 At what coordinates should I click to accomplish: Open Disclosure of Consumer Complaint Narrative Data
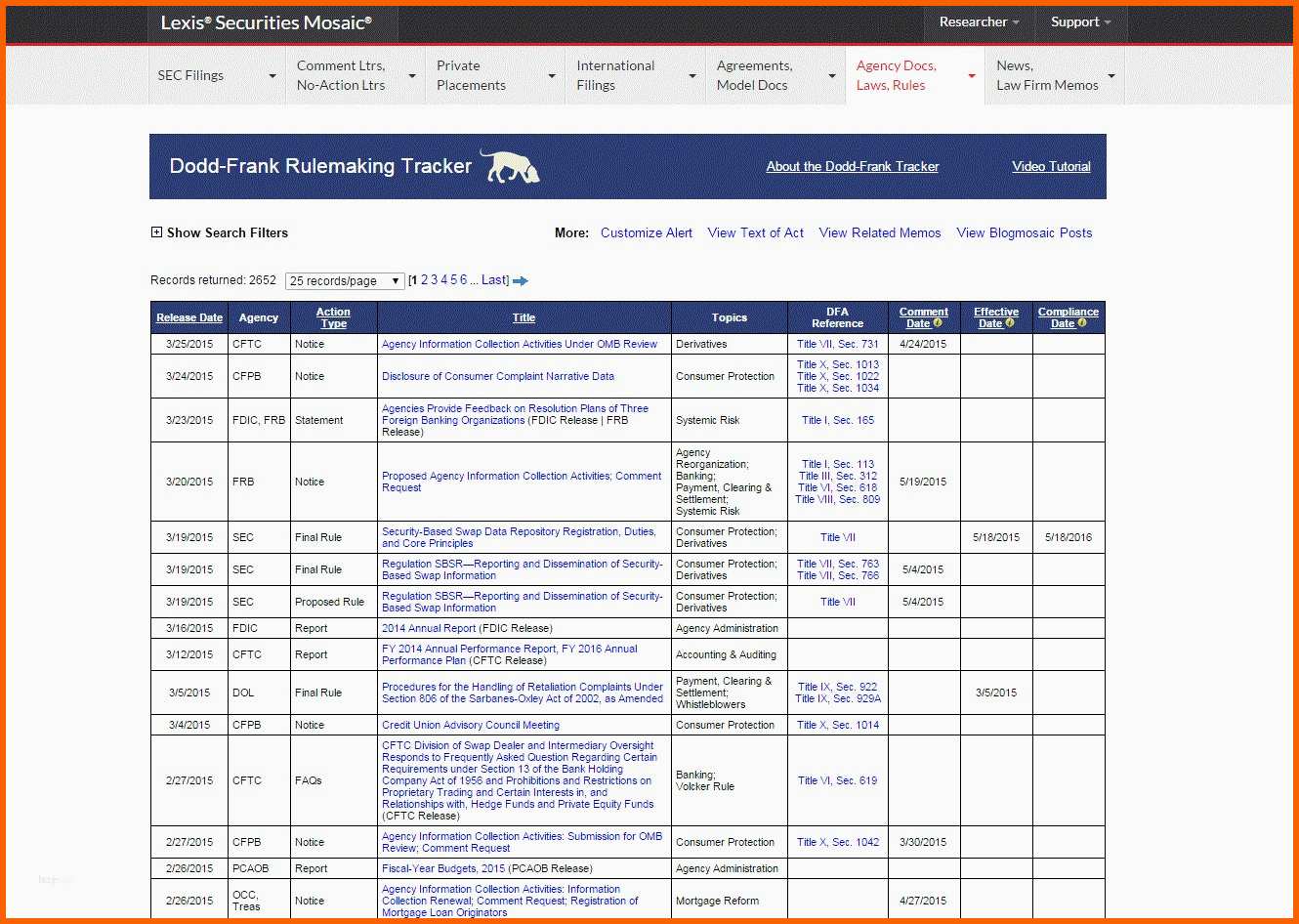coord(498,376)
